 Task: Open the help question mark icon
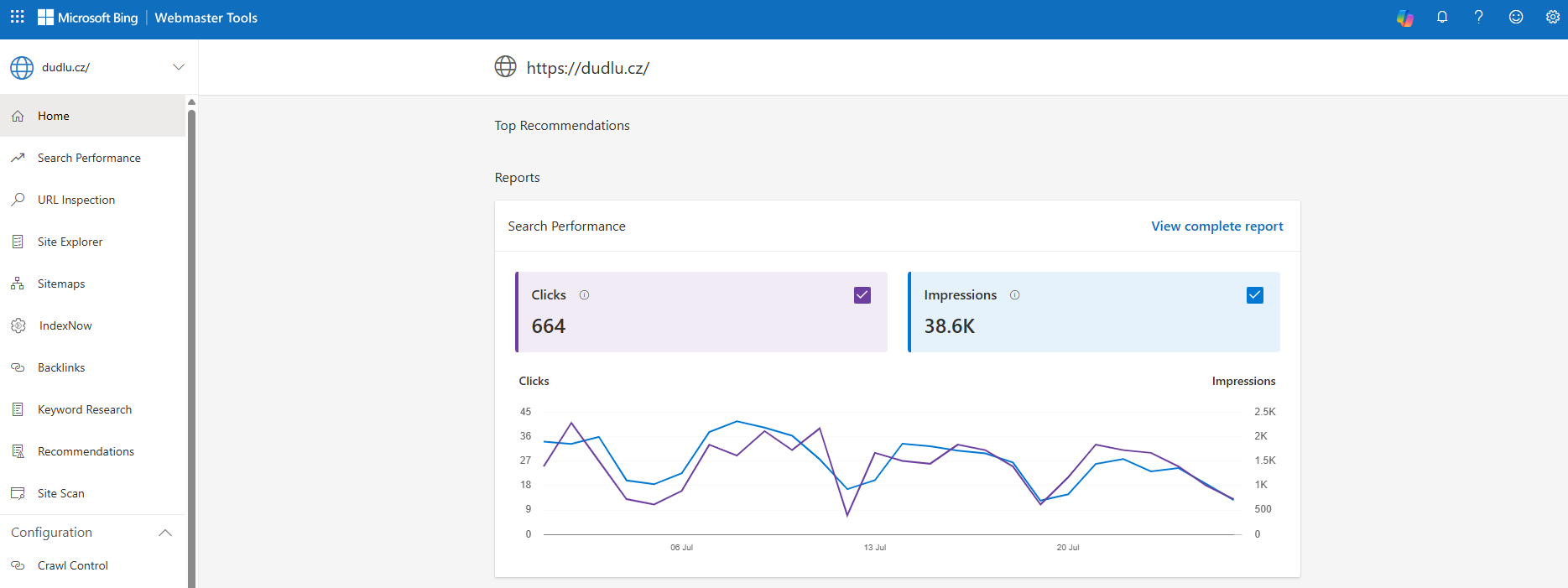[1479, 17]
